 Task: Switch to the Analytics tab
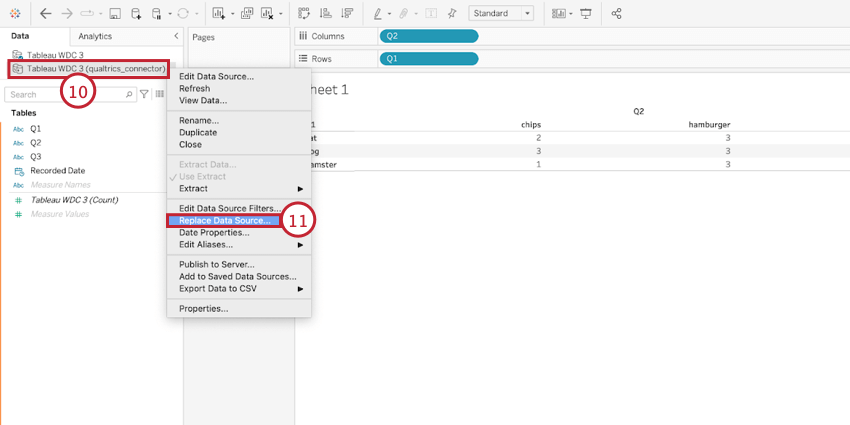pyautogui.click(x=95, y=36)
